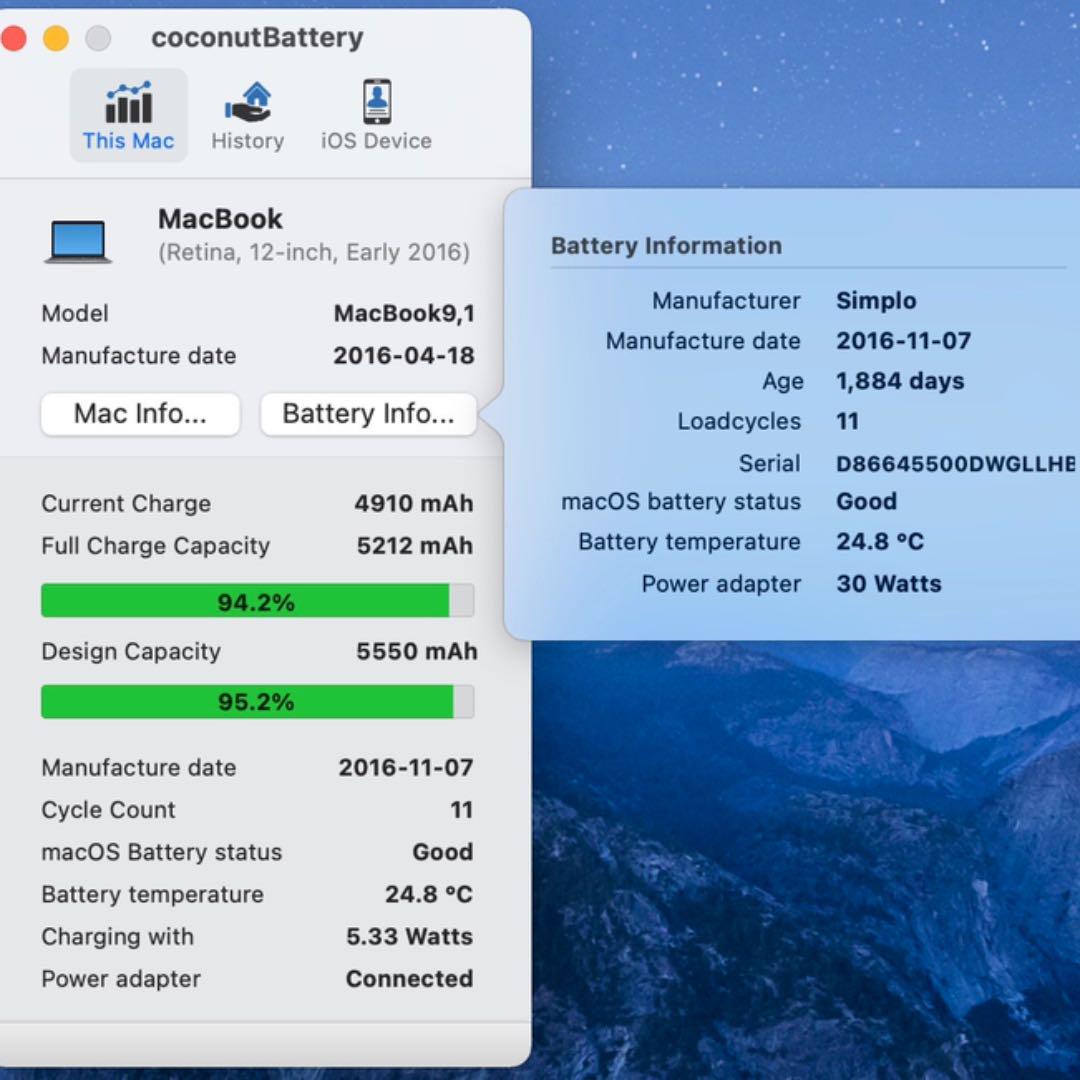
Task: Click the Battery Information popover heading
Action: point(667,246)
